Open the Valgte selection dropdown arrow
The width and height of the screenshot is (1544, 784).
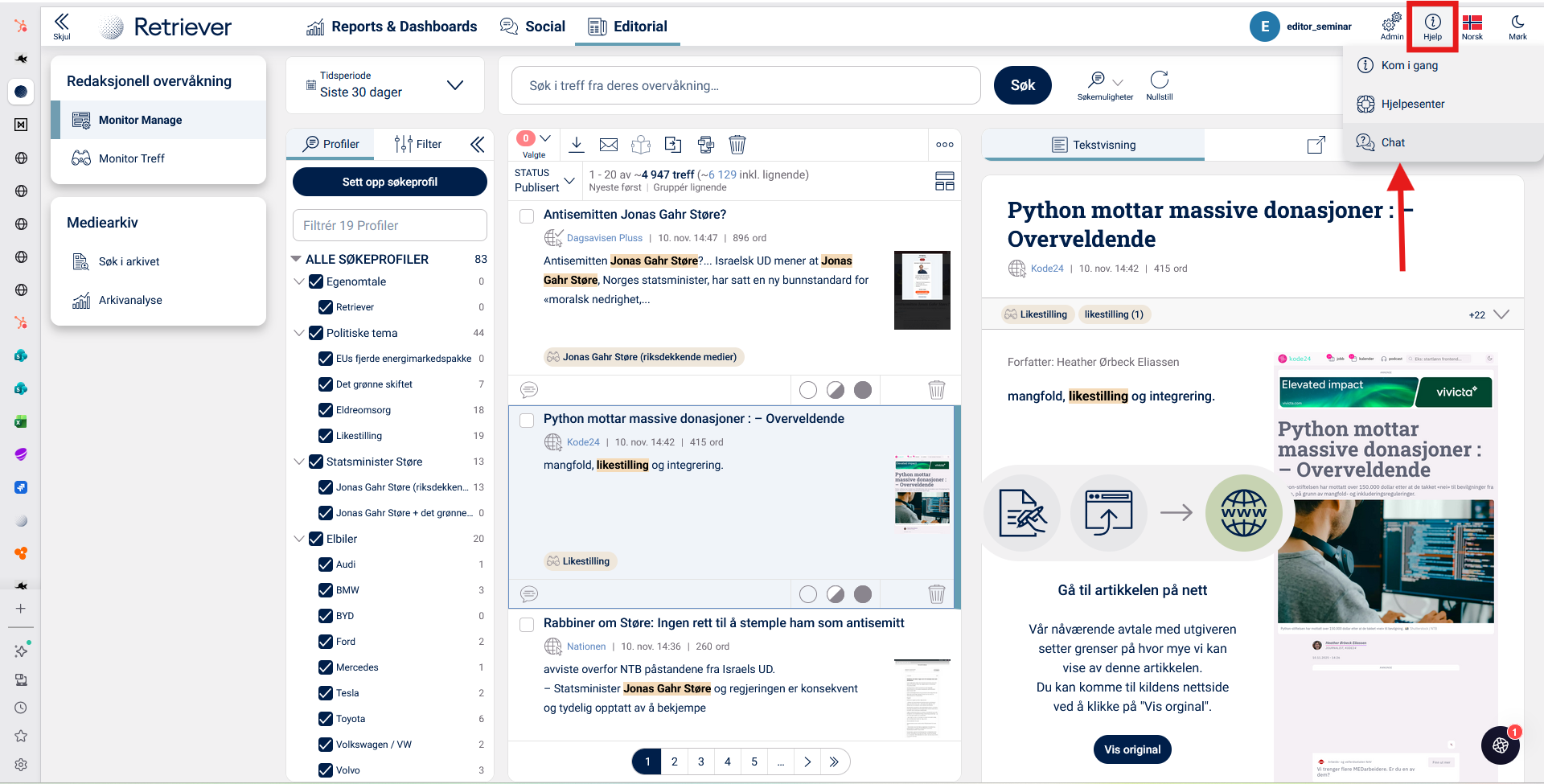[x=546, y=138]
